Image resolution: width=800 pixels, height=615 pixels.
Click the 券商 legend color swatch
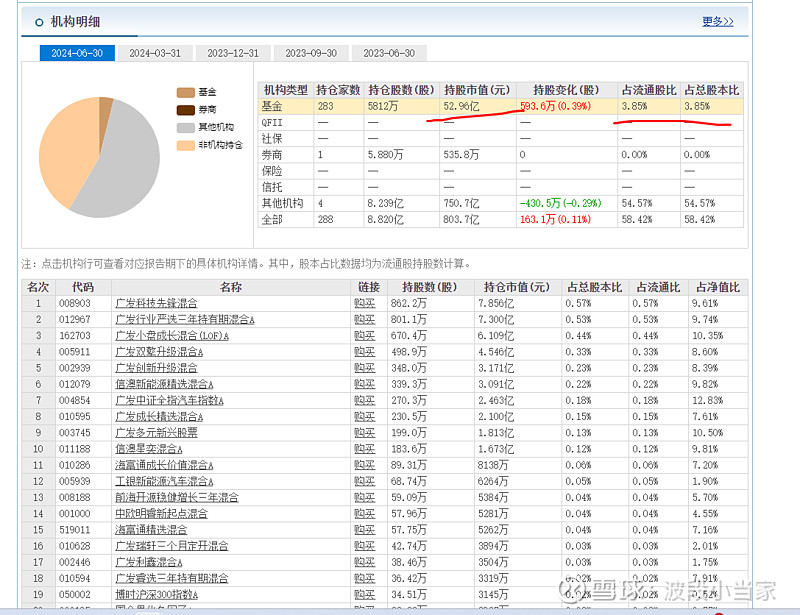(186, 110)
